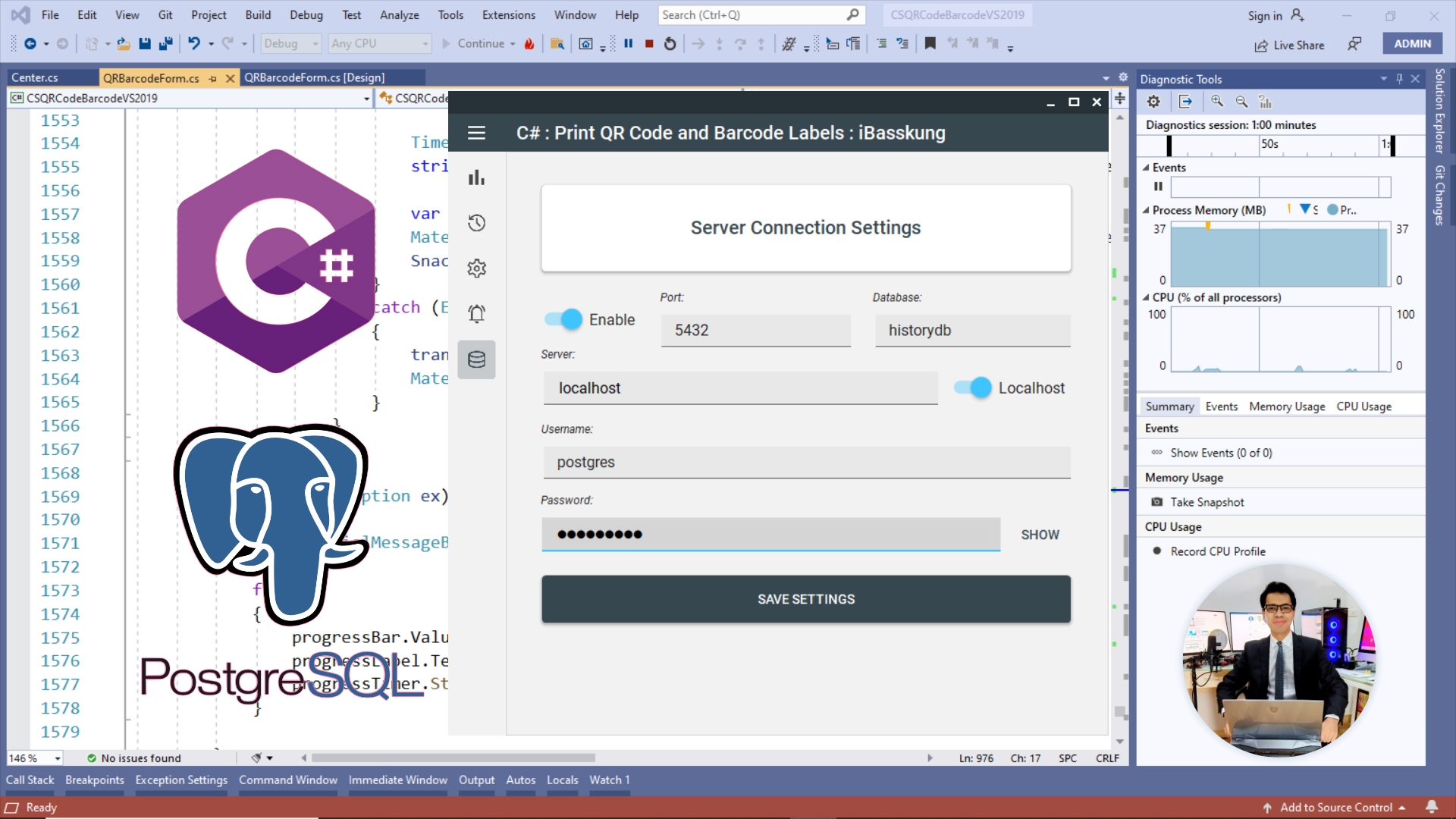Screen dimensions: 1456x819
Task: Open the hamburger menu in barcode app
Action: pos(476,133)
